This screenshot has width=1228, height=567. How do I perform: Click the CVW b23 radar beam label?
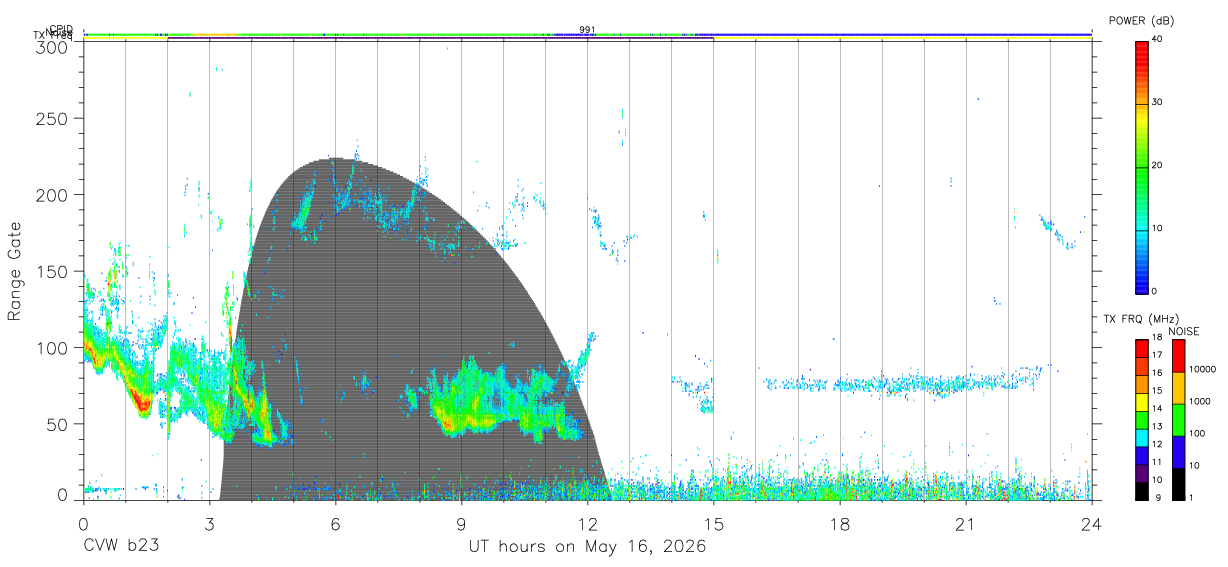point(120,547)
